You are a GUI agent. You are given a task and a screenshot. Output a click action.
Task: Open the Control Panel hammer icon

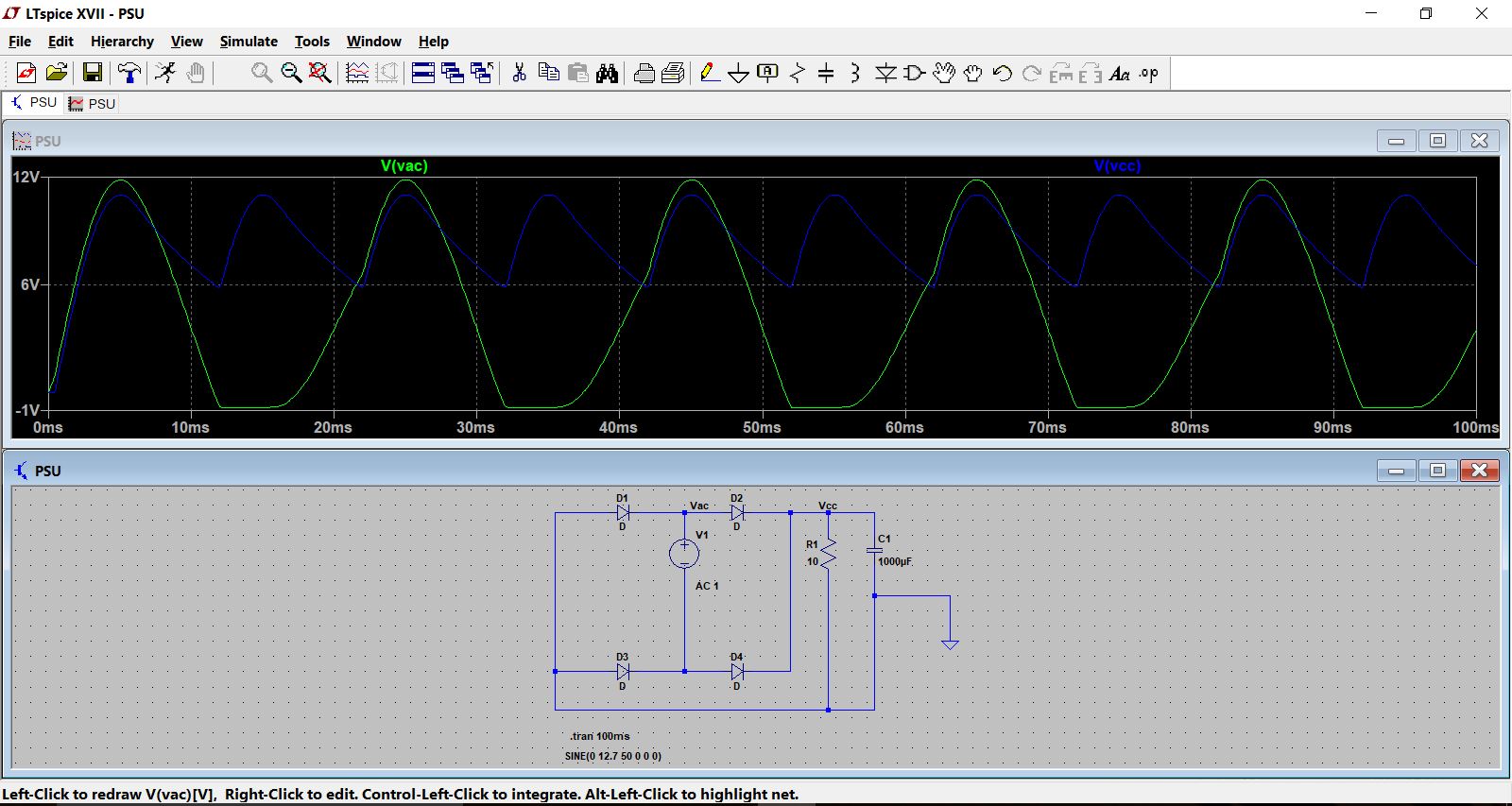129,73
